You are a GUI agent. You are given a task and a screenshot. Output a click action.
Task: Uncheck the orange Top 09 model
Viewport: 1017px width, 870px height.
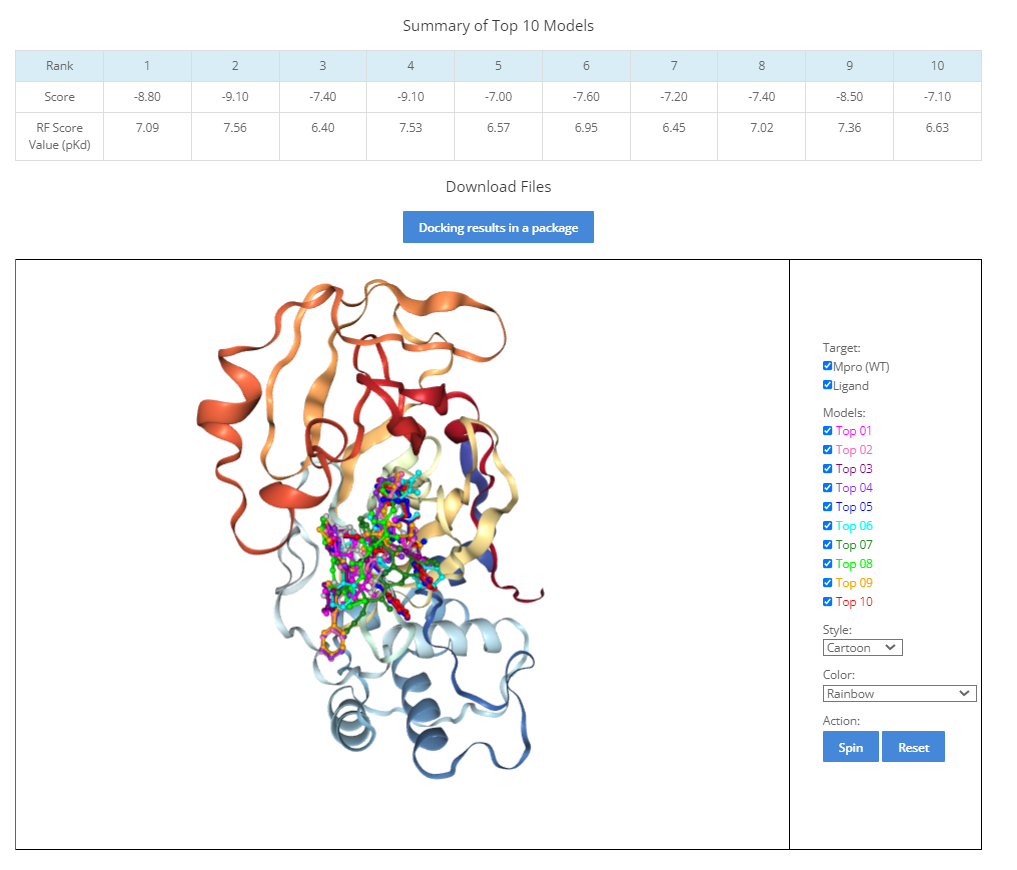pyautogui.click(x=827, y=583)
